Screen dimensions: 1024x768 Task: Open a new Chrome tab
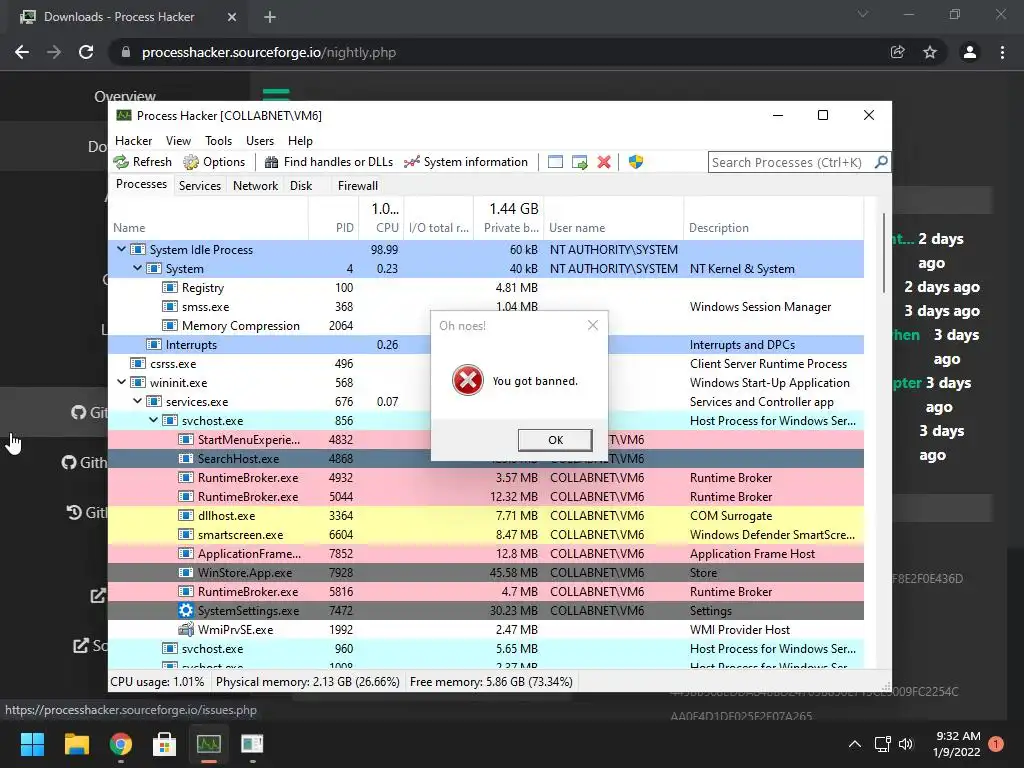[270, 17]
